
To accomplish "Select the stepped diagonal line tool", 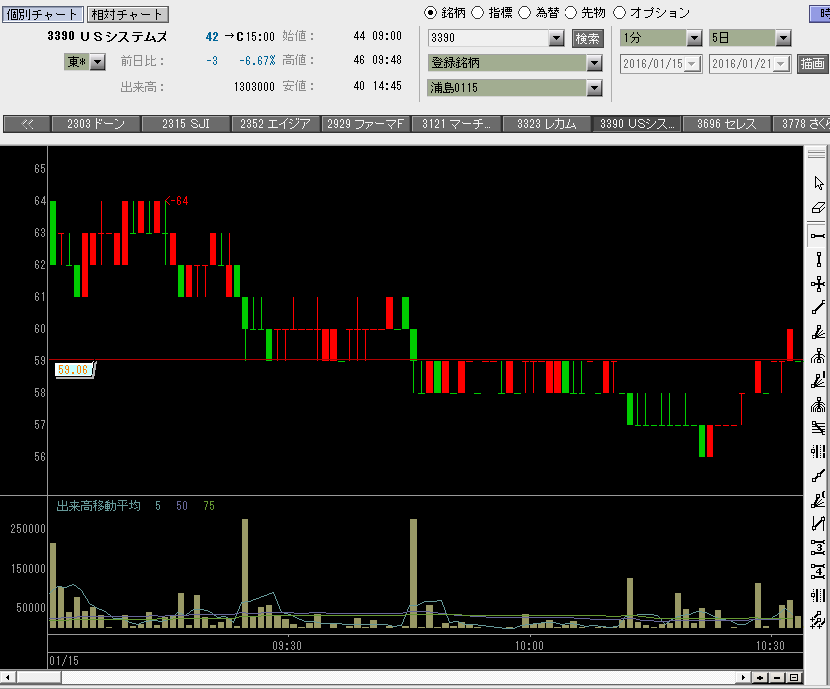I will (x=818, y=476).
